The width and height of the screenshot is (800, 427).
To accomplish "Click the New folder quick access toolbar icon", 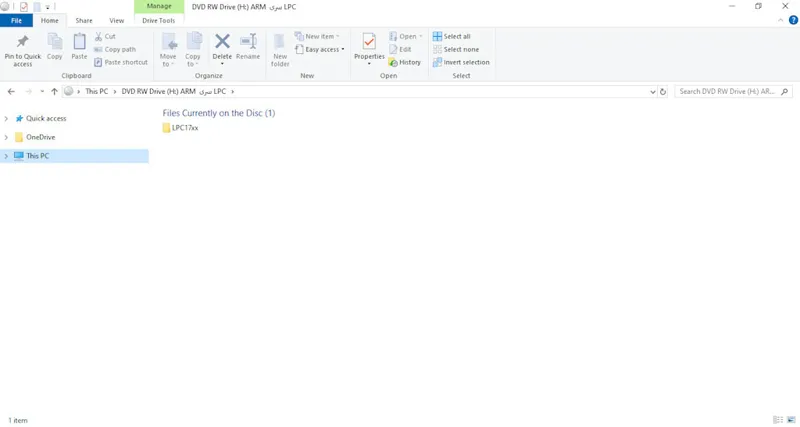I will click(x=37, y=7).
